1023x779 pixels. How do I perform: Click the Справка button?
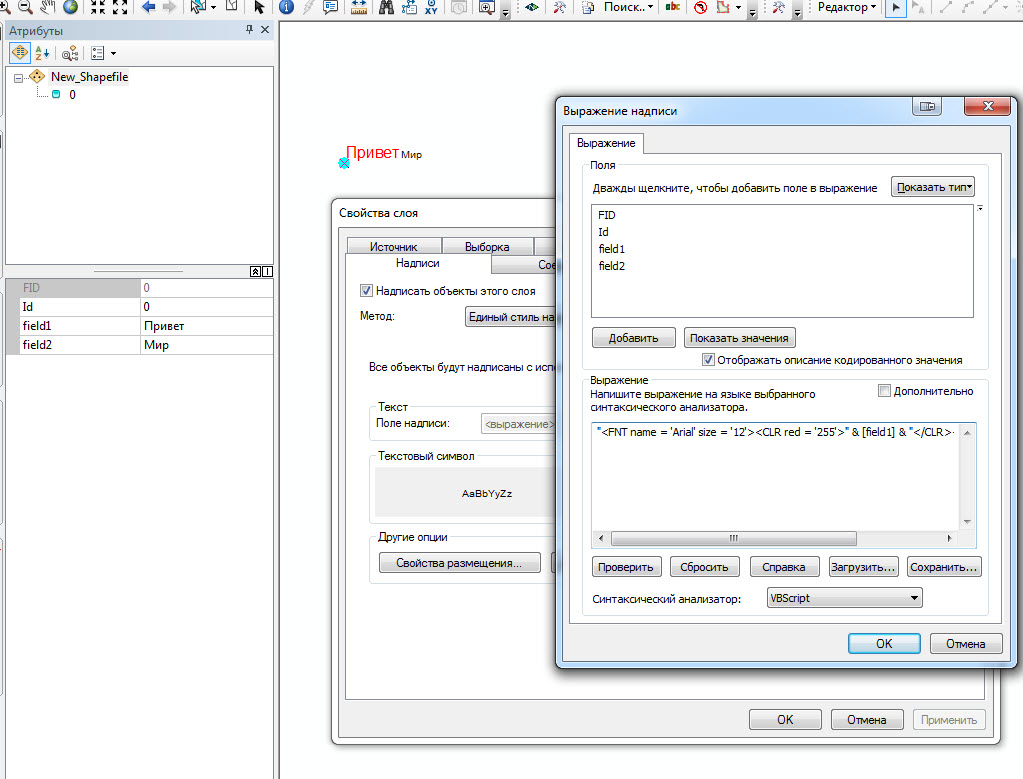click(784, 567)
